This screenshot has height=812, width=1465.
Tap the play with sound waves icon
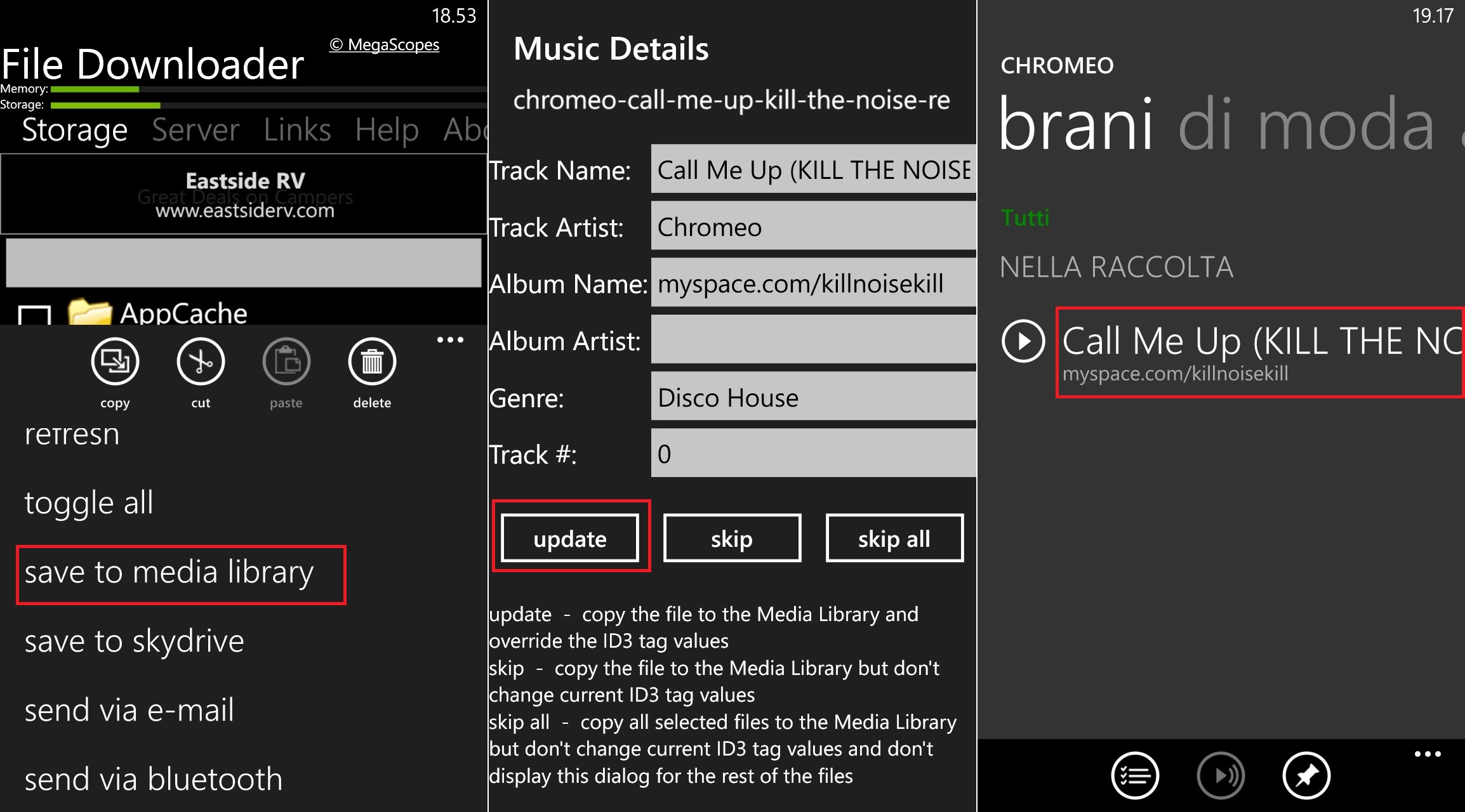(x=1221, y=775)
